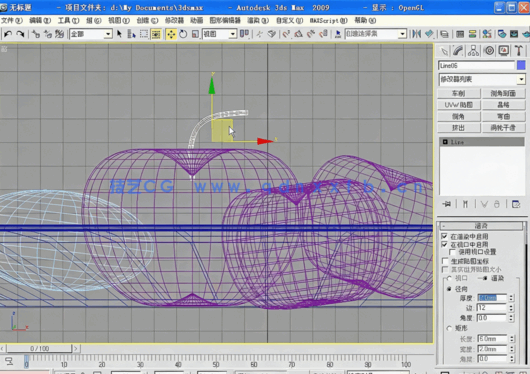Select the 矩形 radio option

(x=449, y=328)
